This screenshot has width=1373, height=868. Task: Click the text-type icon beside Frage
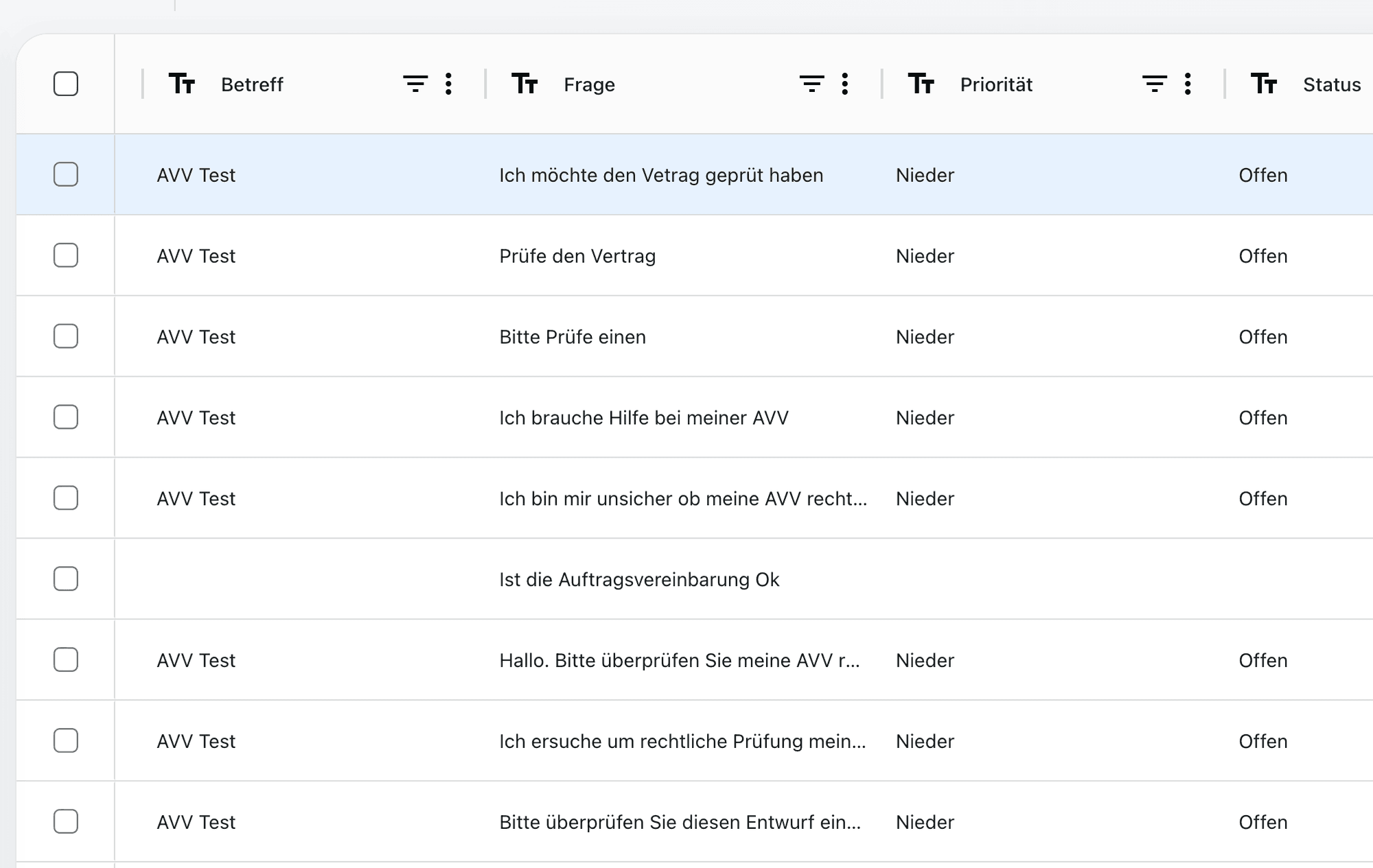tap(524, 84)
